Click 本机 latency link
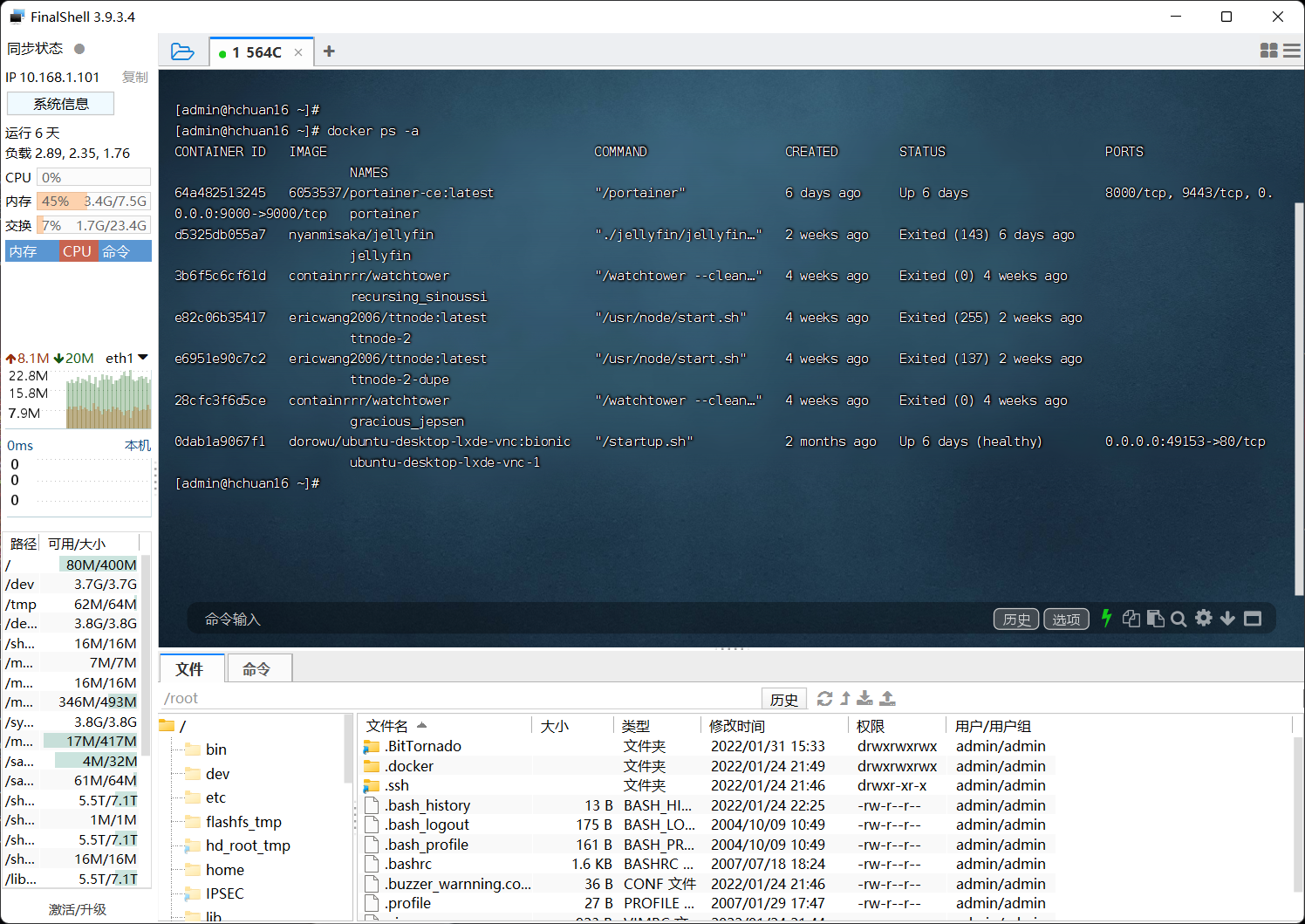The image size is (1305, 924). 138,445
